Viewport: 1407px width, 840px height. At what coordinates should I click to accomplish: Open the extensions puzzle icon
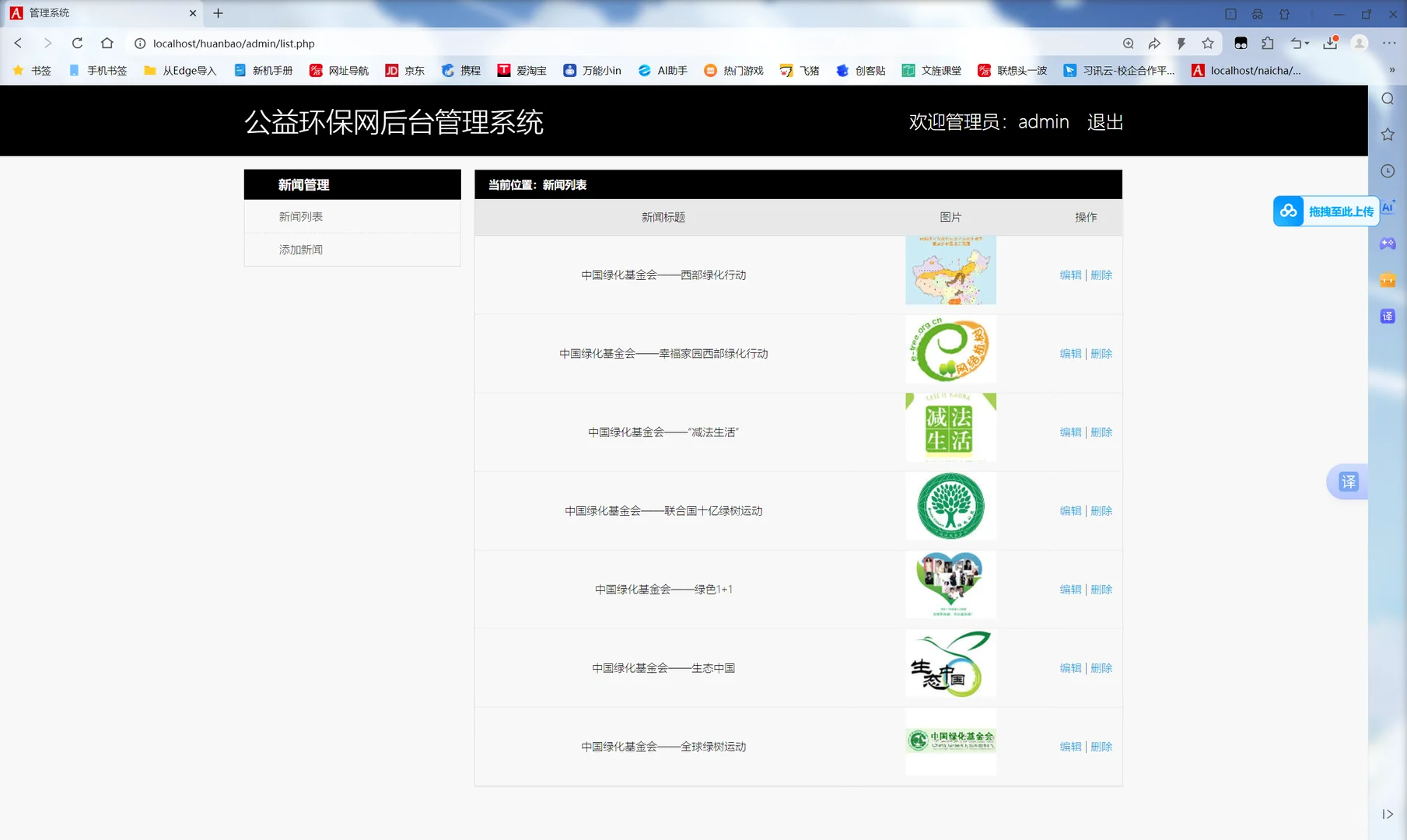[1268, 44]
